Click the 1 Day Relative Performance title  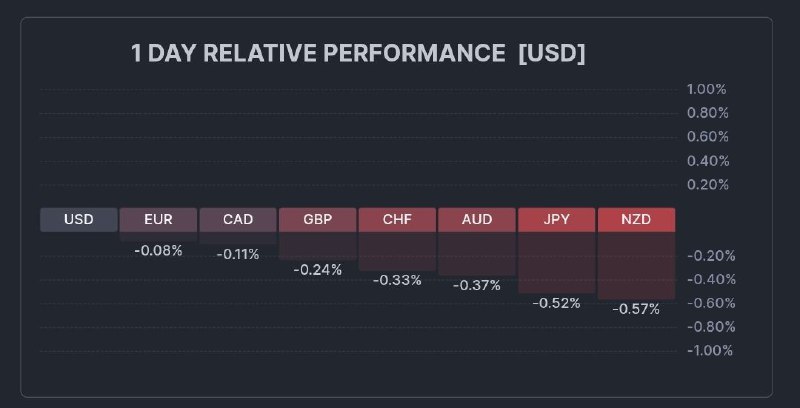click(358, 54)
